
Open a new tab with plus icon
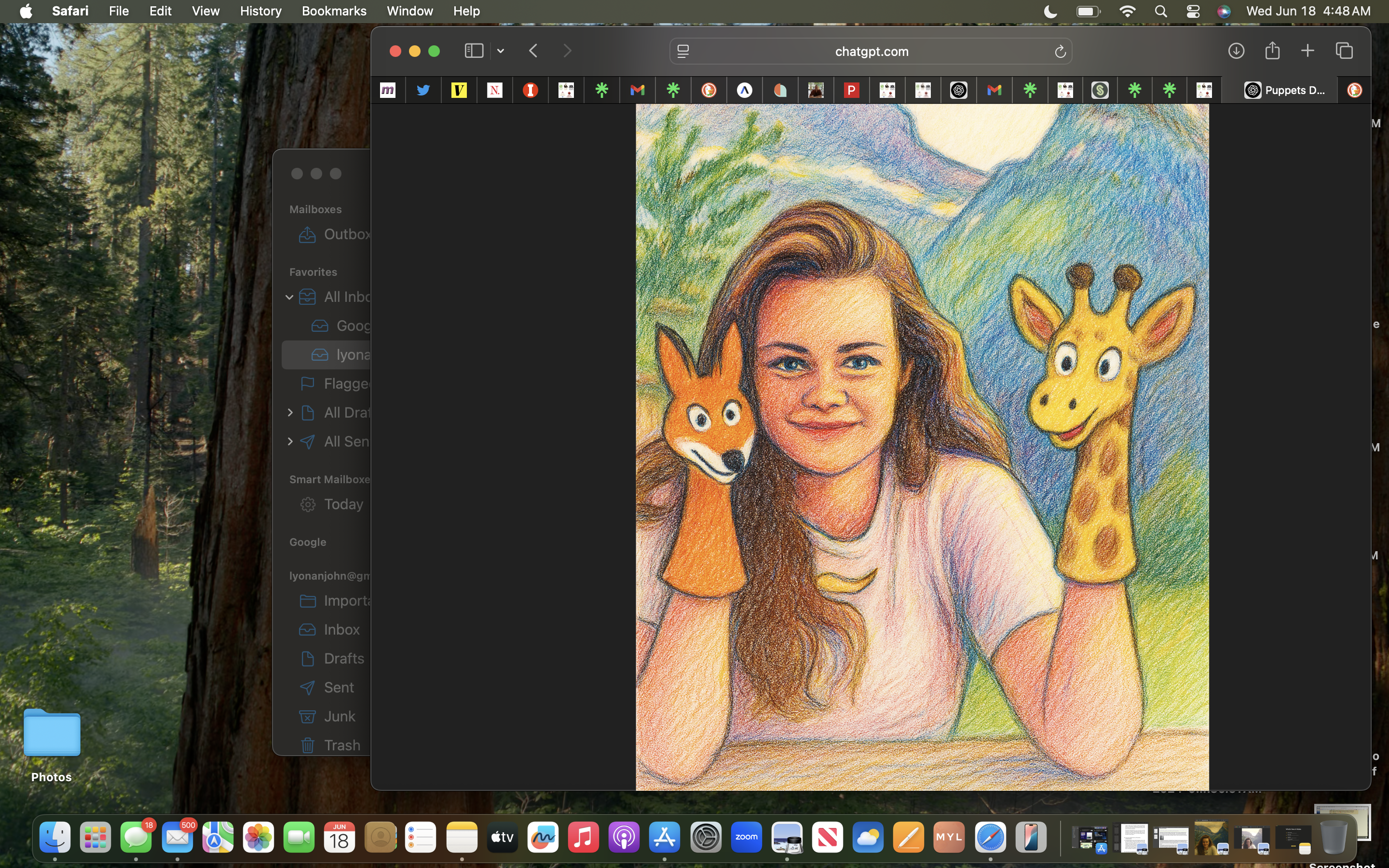[x=1307, y=51]
